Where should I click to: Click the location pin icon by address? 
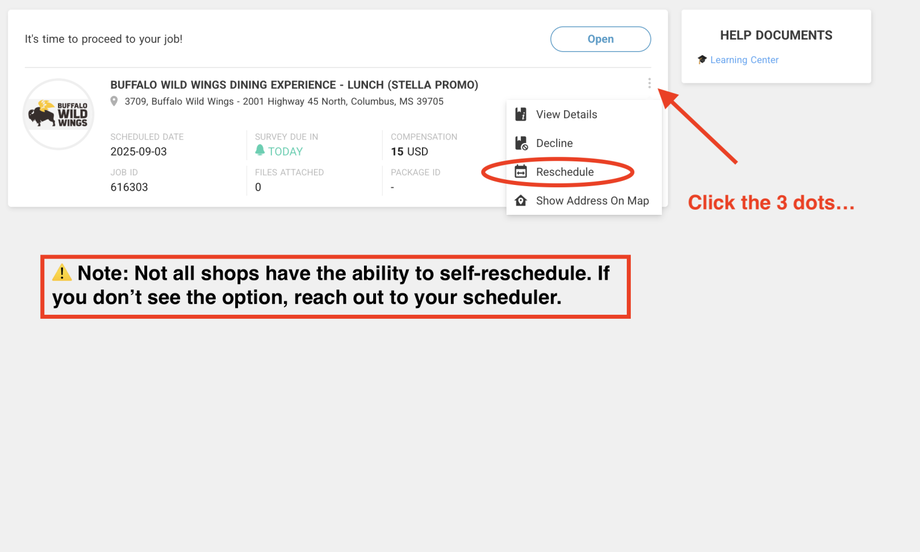point(114,101)
